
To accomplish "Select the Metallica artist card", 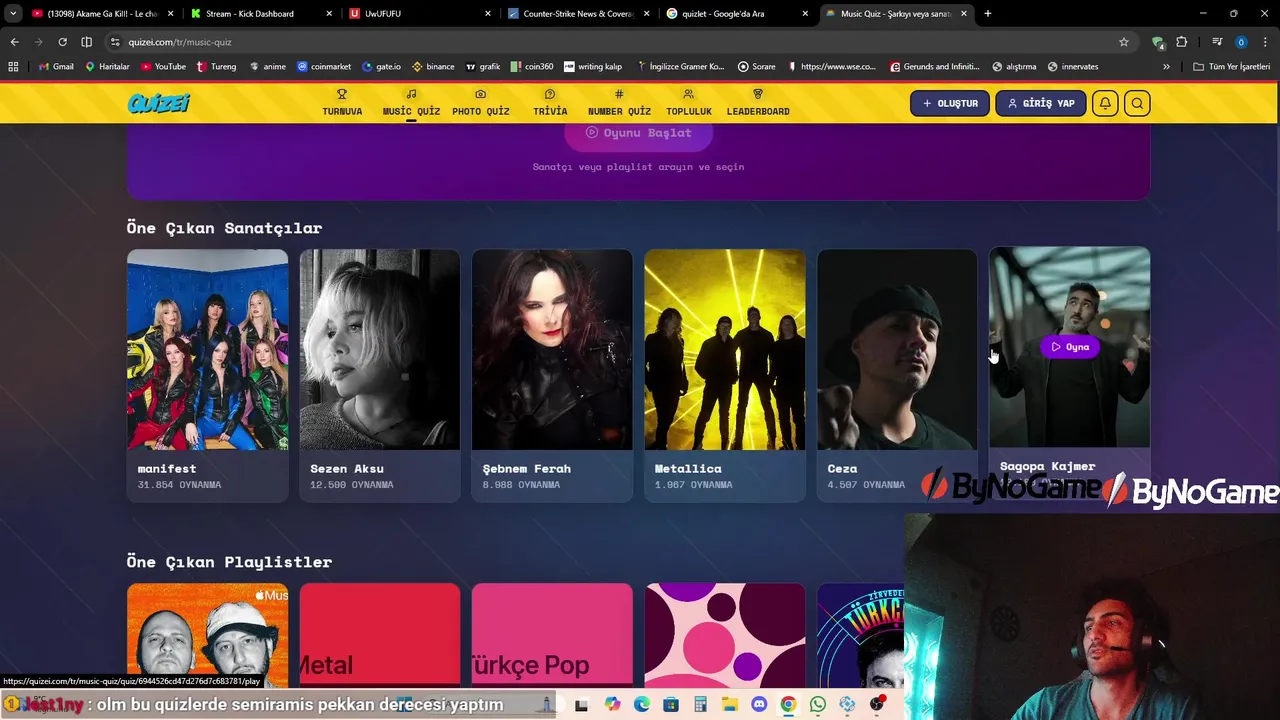I will 725,375.
